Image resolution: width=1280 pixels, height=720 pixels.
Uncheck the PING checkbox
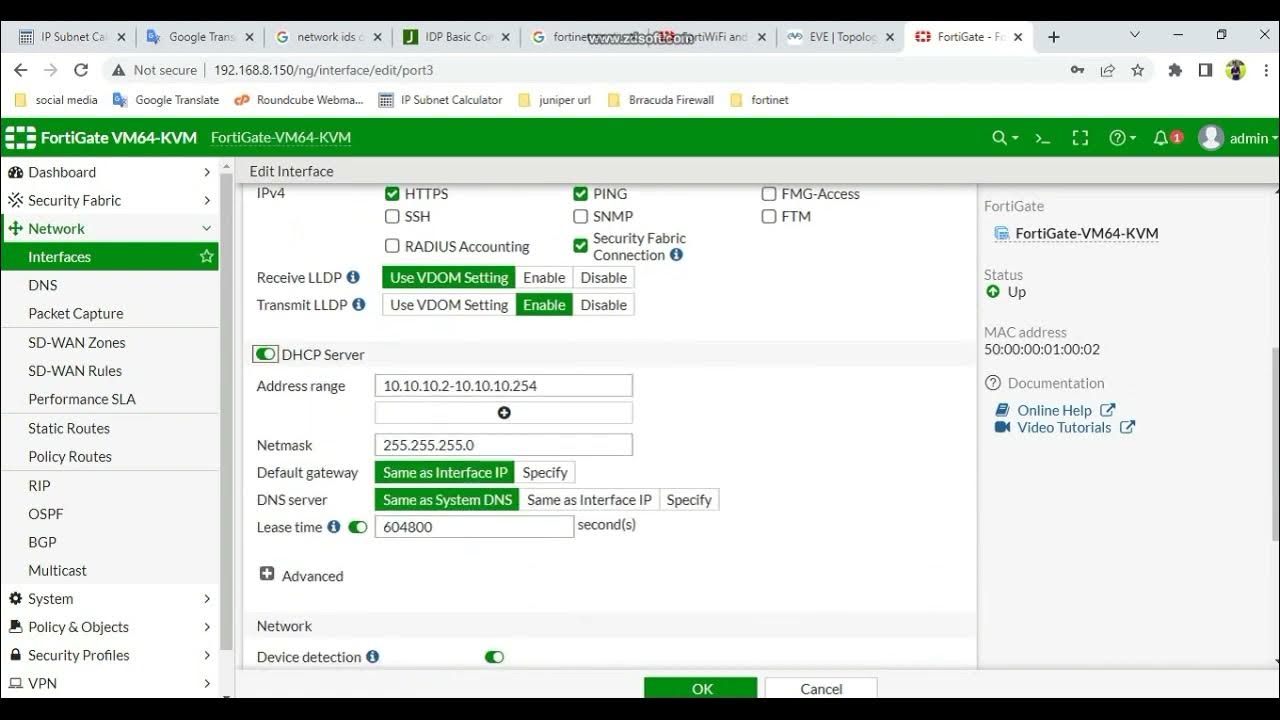[580, 194]
